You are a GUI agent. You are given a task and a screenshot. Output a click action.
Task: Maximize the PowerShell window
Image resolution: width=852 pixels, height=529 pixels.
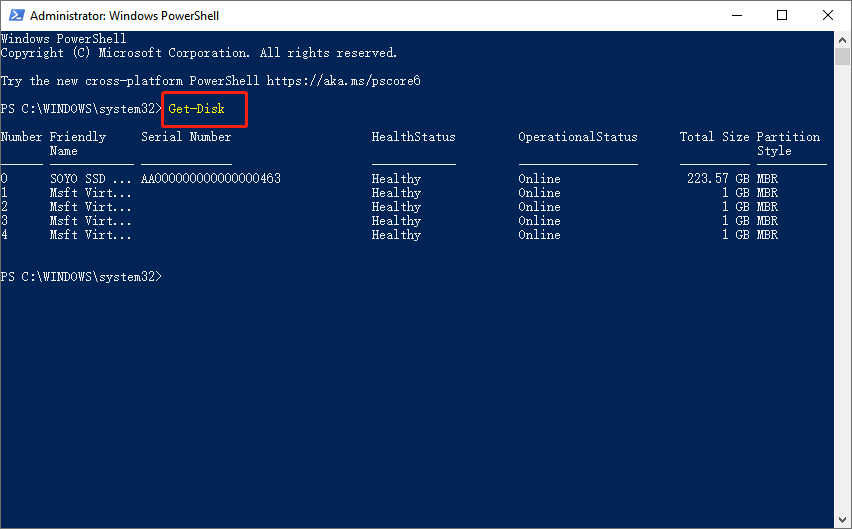point(782,15)
